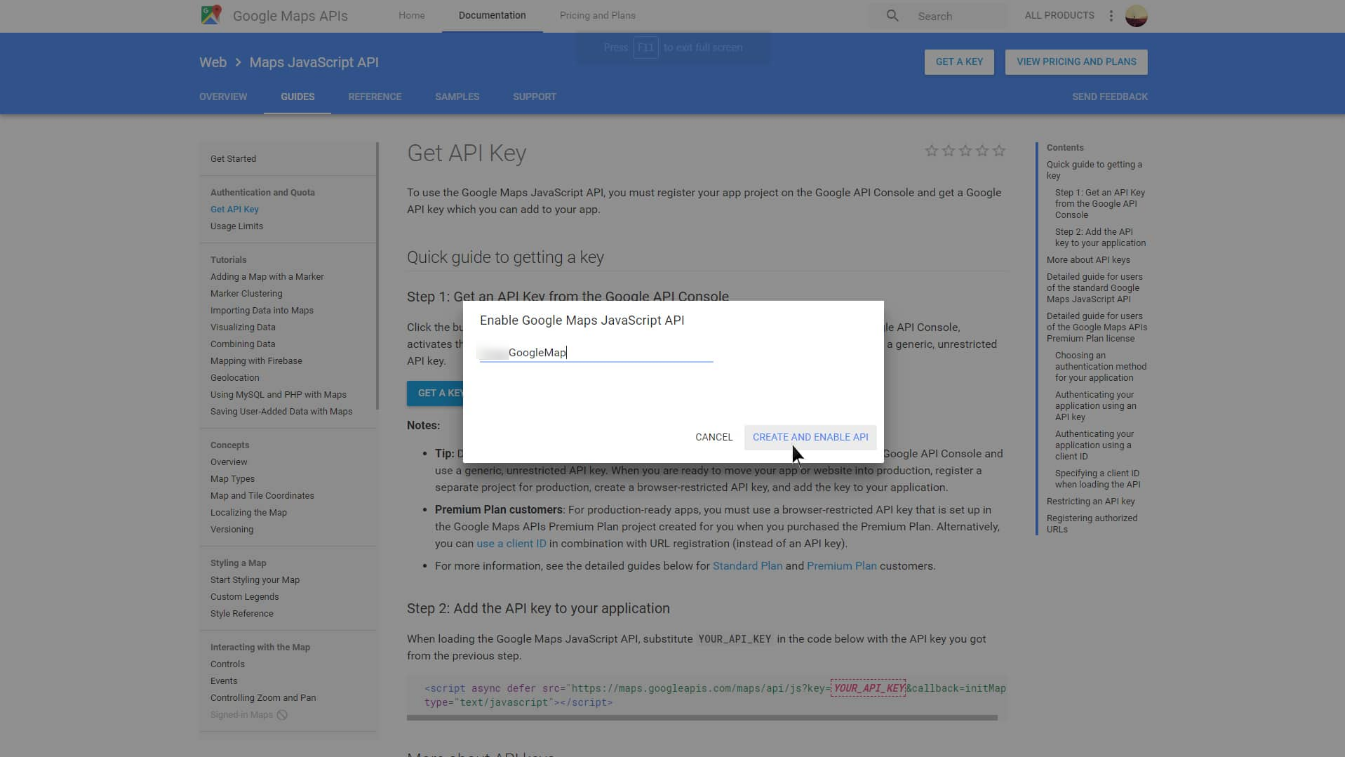Click Maps JavaScript API breadcrumb
The width and height of the screenshot is (1345, 757).
tap(314, 62)
